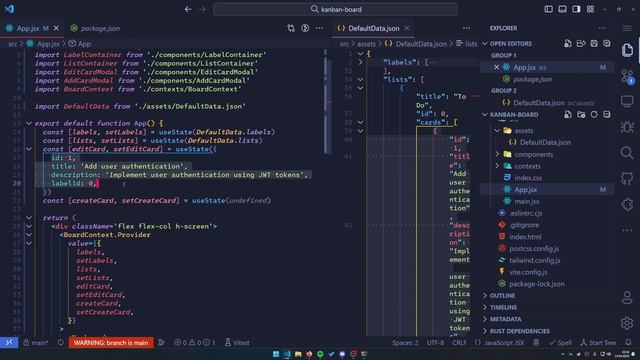Open Vitest status bar item
This screenshot has height=360, width=640.
[x=237, y=343]
